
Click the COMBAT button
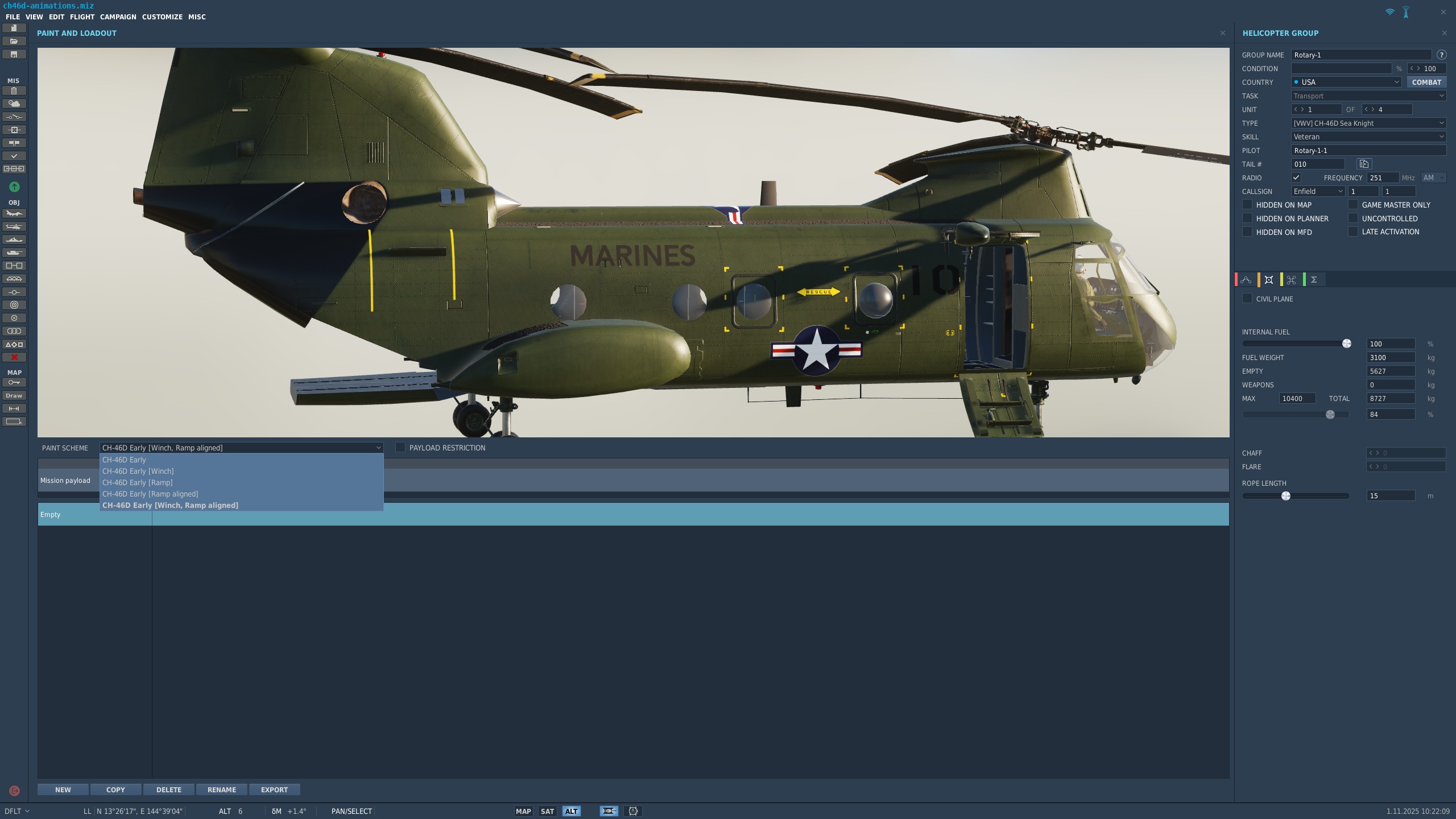1426,82
